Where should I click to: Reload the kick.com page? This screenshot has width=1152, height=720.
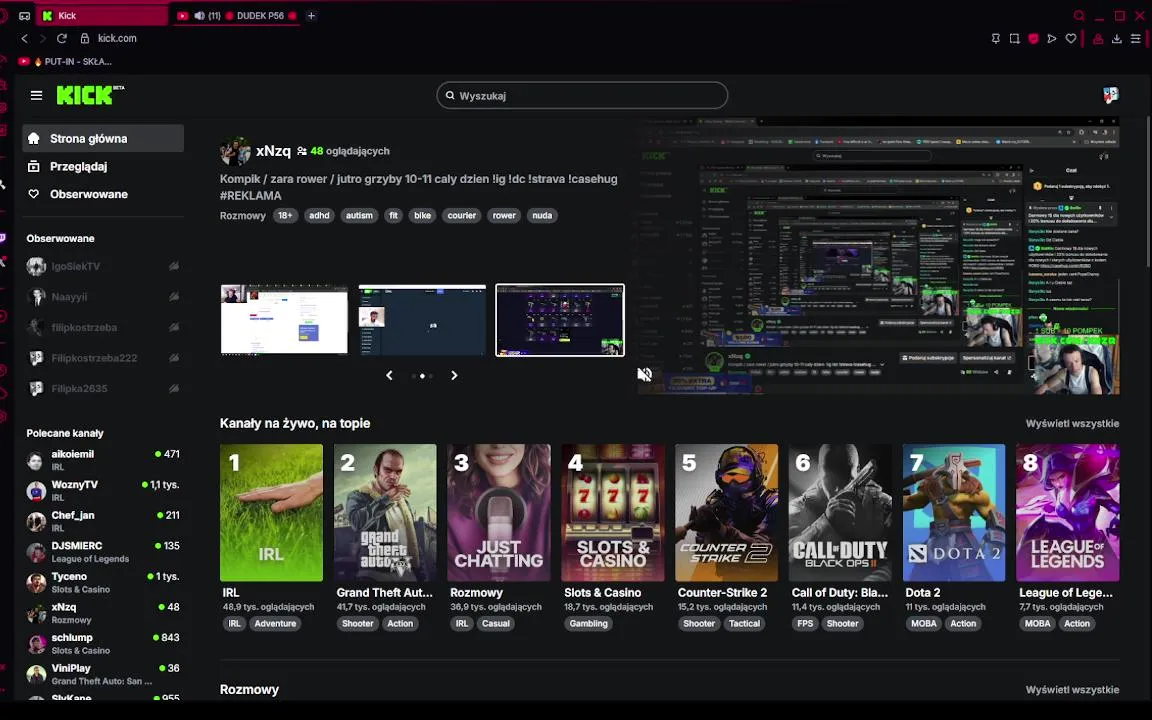62,38
